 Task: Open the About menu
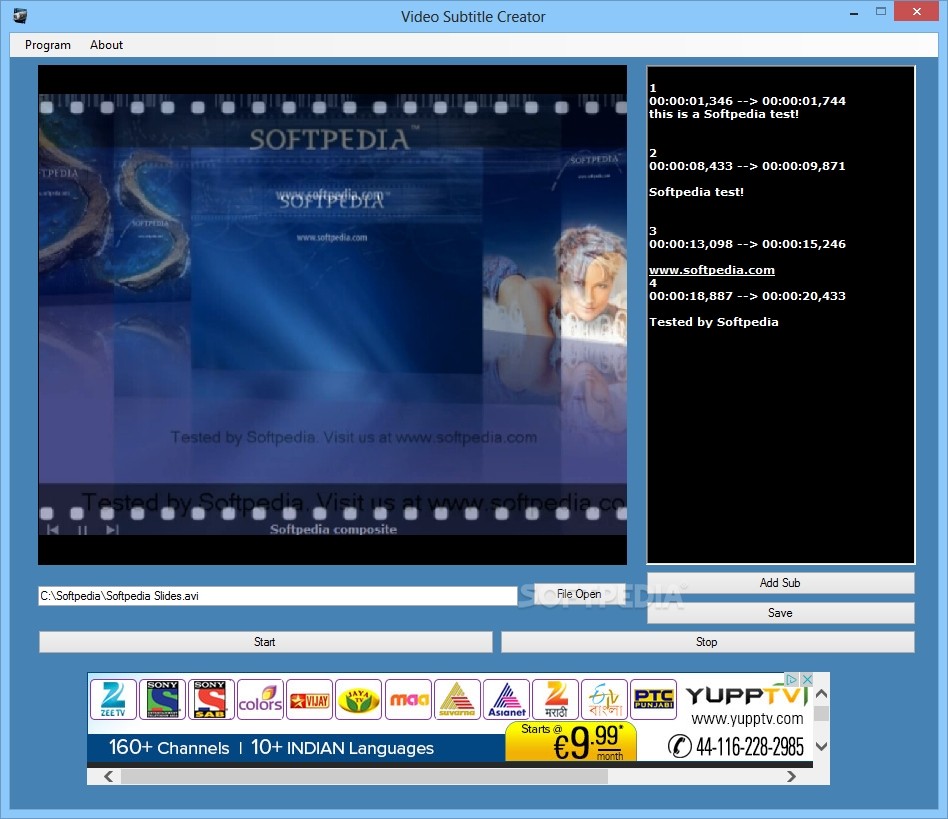click(106, 45)
